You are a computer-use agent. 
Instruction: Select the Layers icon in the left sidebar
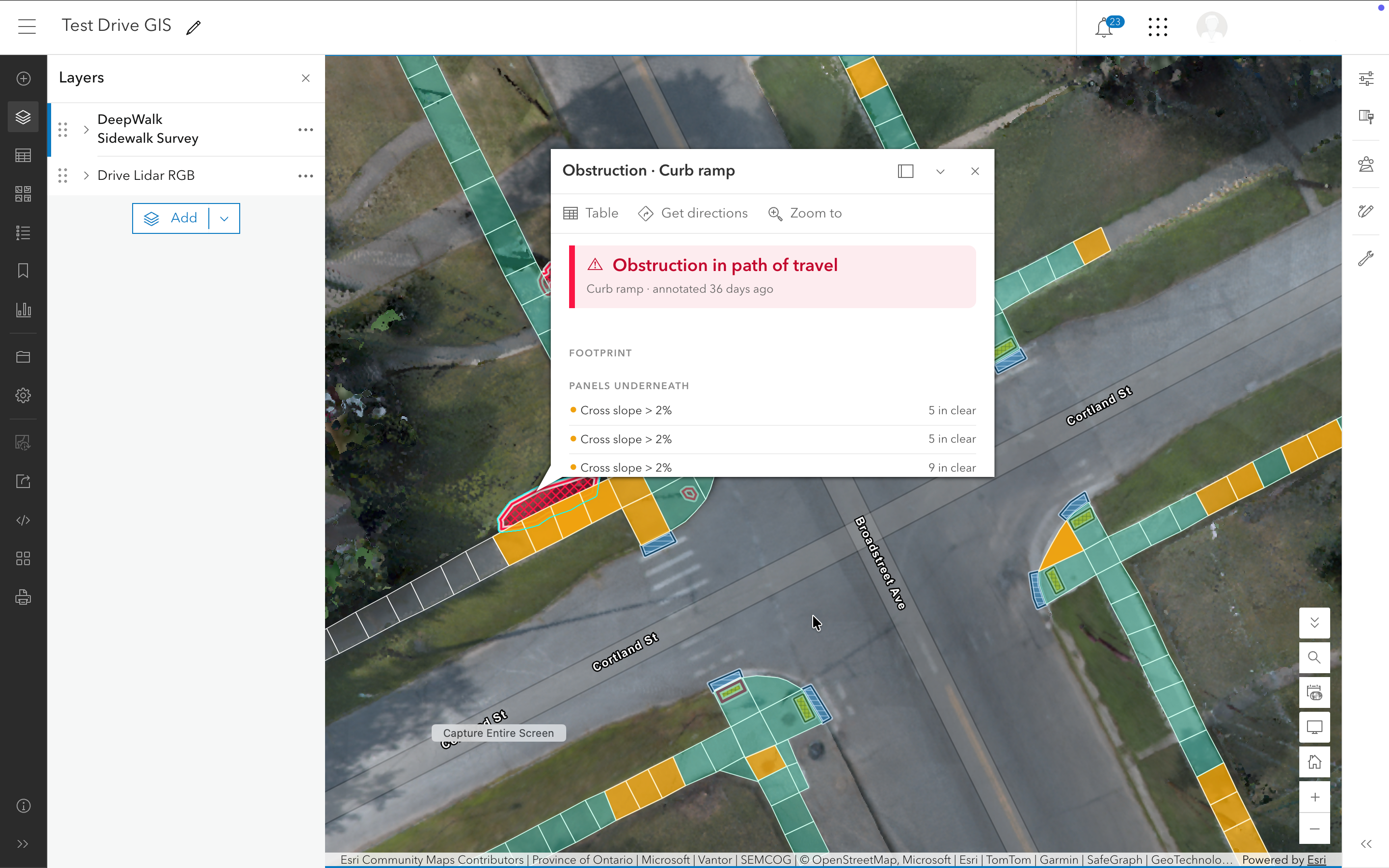point(24,117)
